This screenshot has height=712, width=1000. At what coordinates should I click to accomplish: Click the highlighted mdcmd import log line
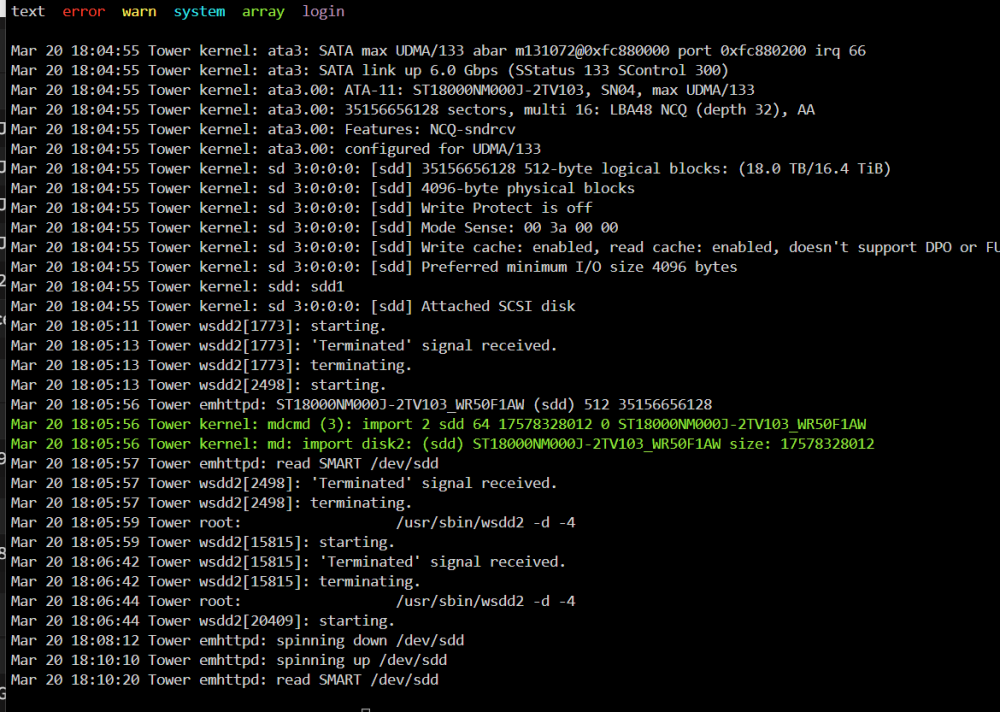click(x=438, y=424)
